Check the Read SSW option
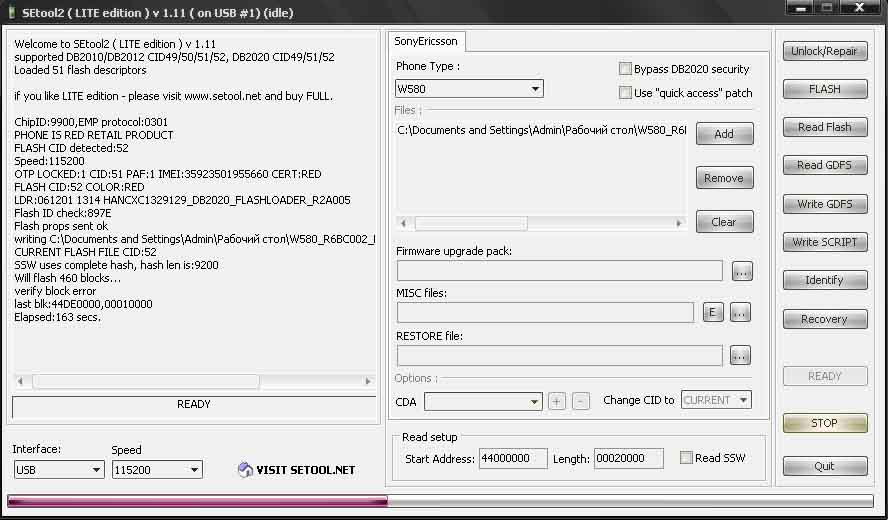The width and height of the screenshot is (888, 520). (686, 458)
